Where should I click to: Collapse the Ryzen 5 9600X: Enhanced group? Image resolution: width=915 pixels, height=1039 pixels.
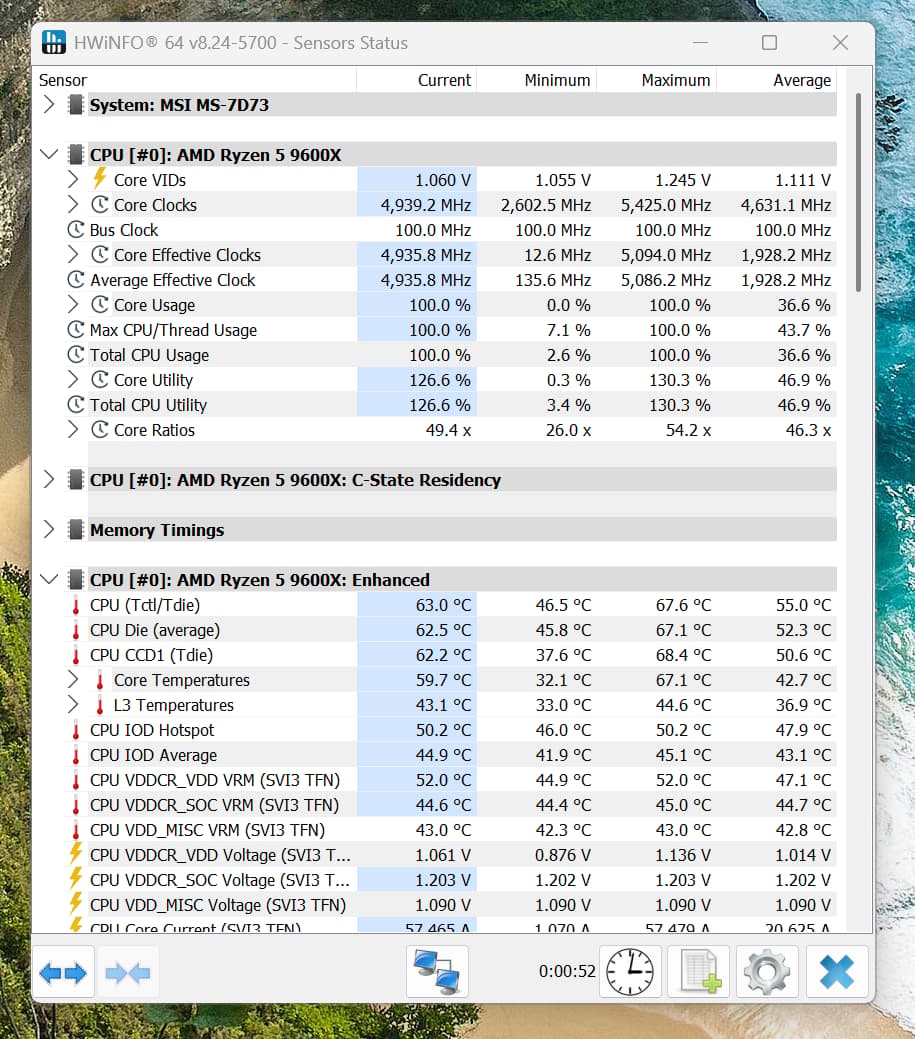click(x=48, y=580)
